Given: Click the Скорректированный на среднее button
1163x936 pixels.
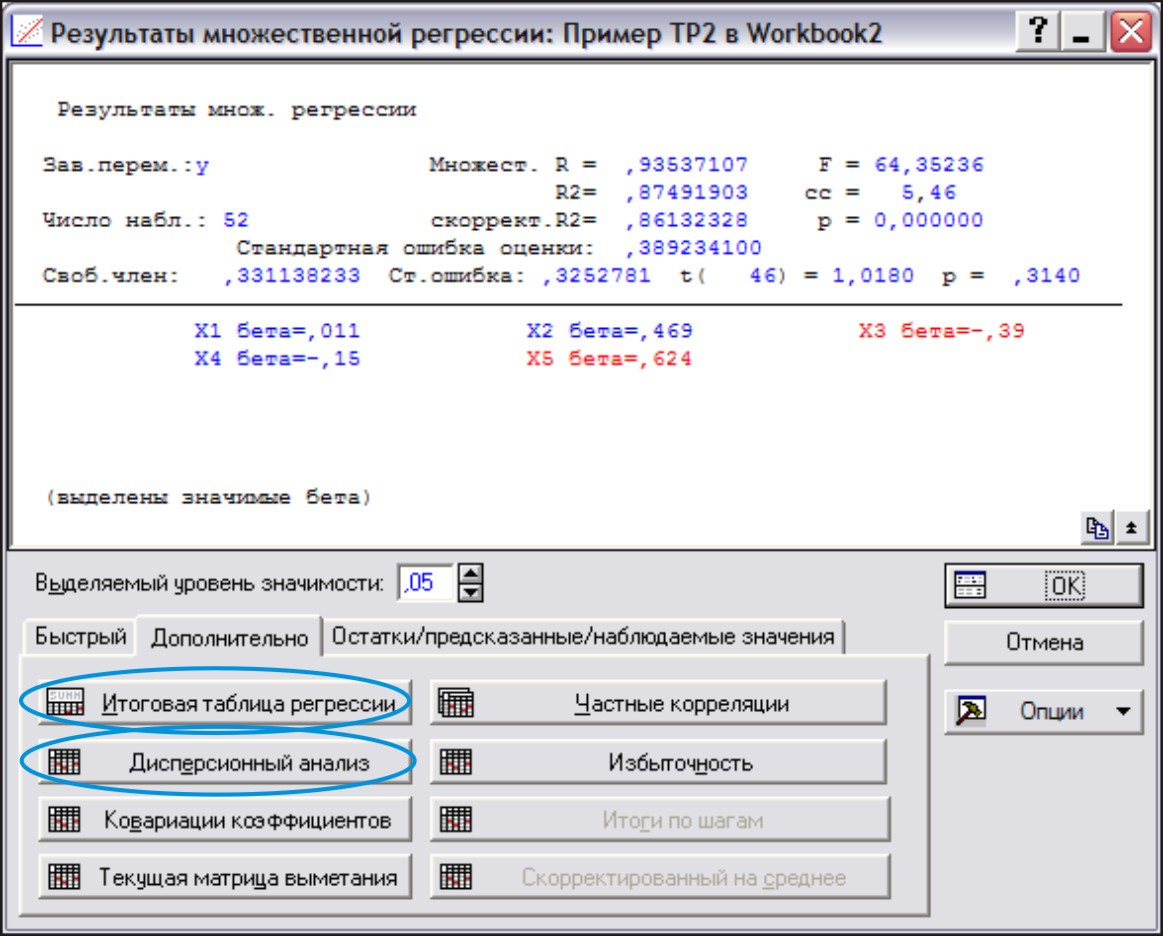Looking at the screenshot, I should click(x=660, y=877).
